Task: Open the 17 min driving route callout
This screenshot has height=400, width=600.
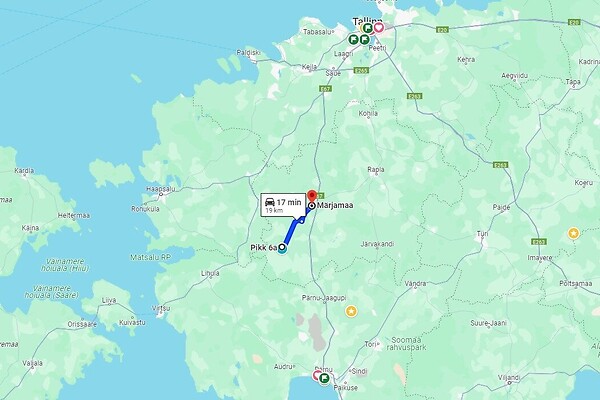Action: click(x=283, y=205)
